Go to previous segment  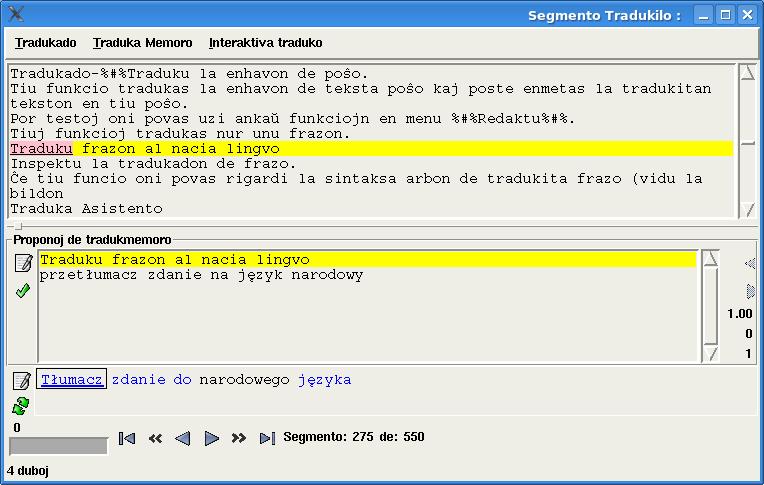point(183,438)
